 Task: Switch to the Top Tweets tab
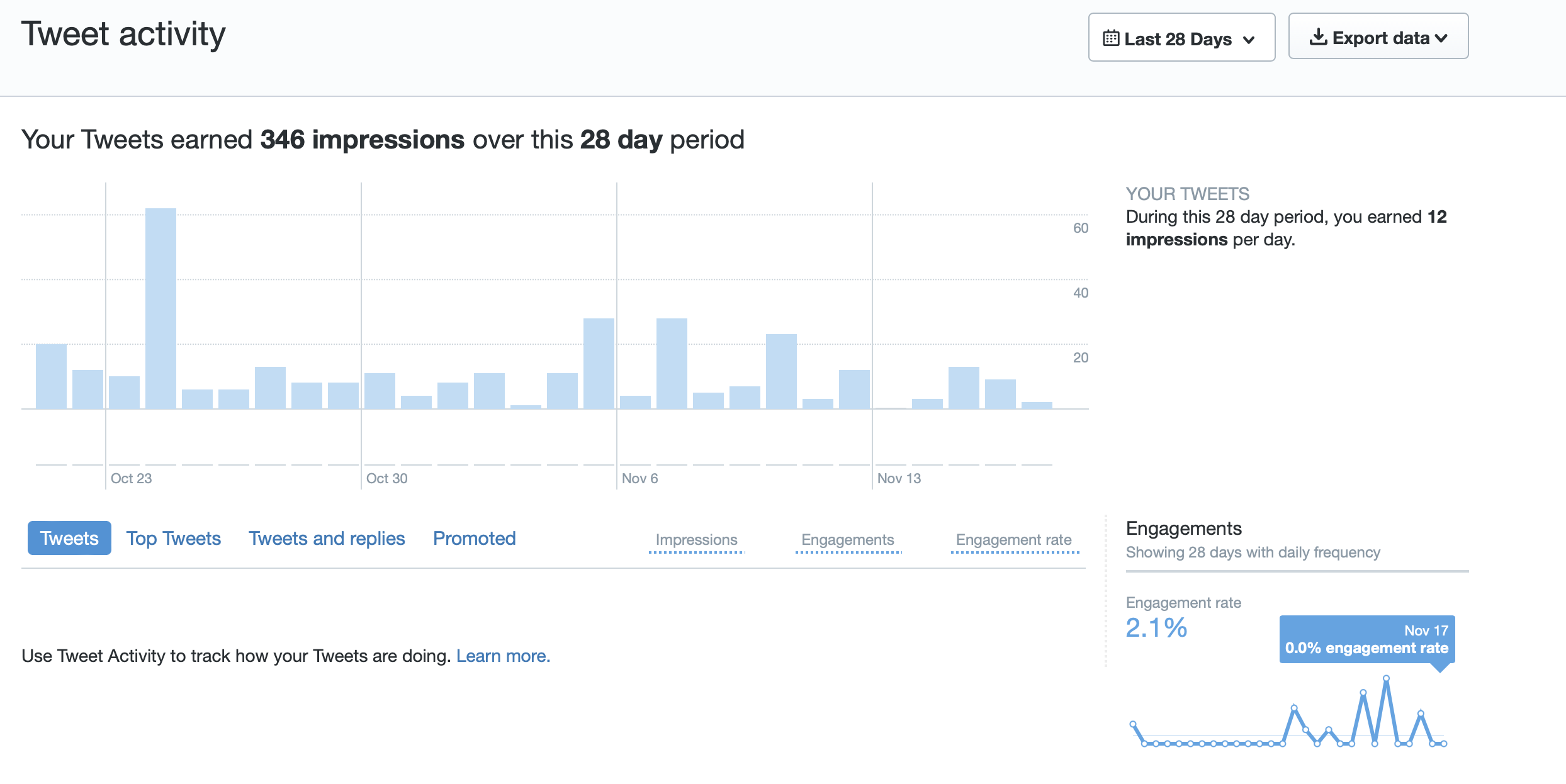173,538
